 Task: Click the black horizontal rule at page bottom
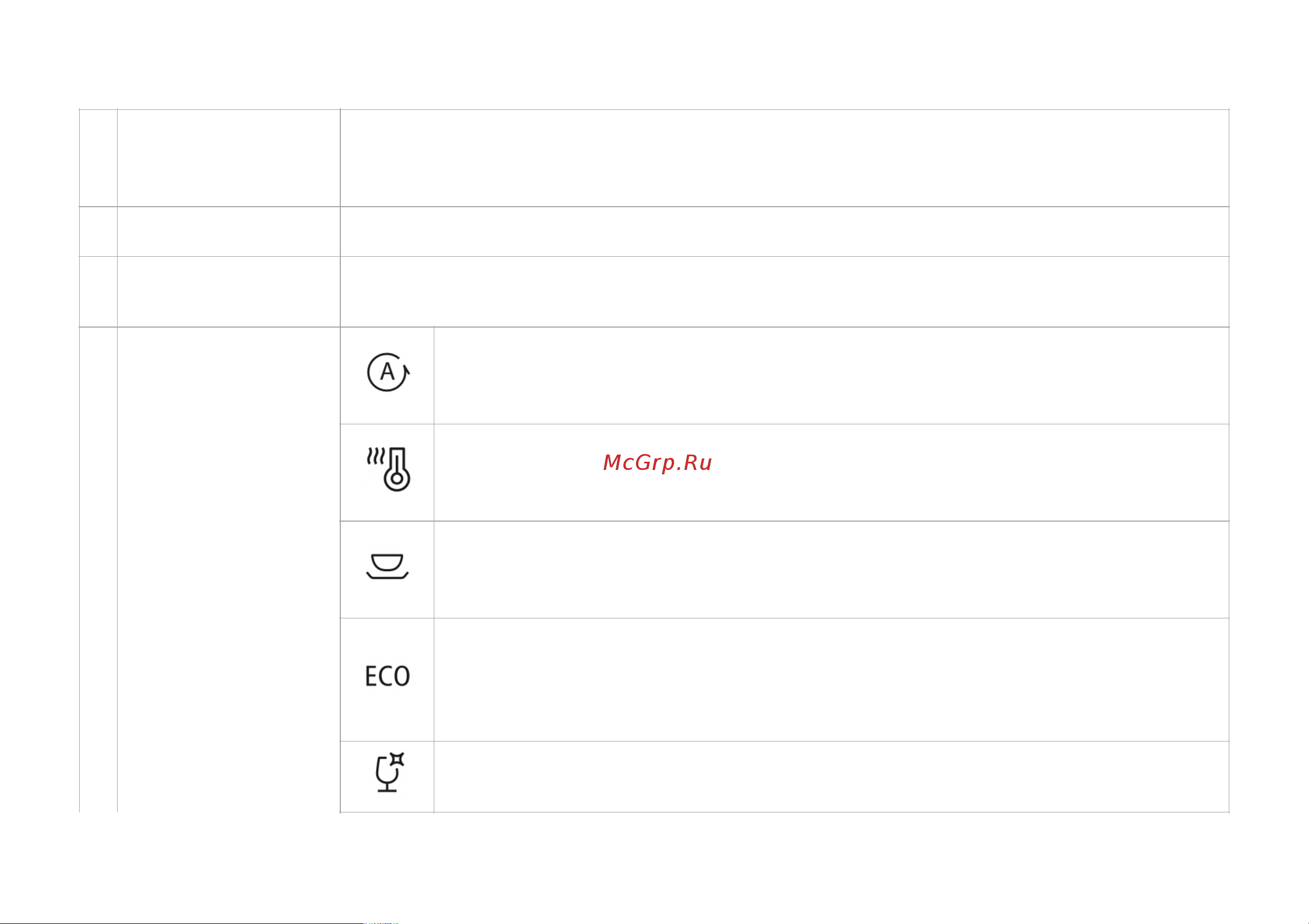[x=181, y=923]
